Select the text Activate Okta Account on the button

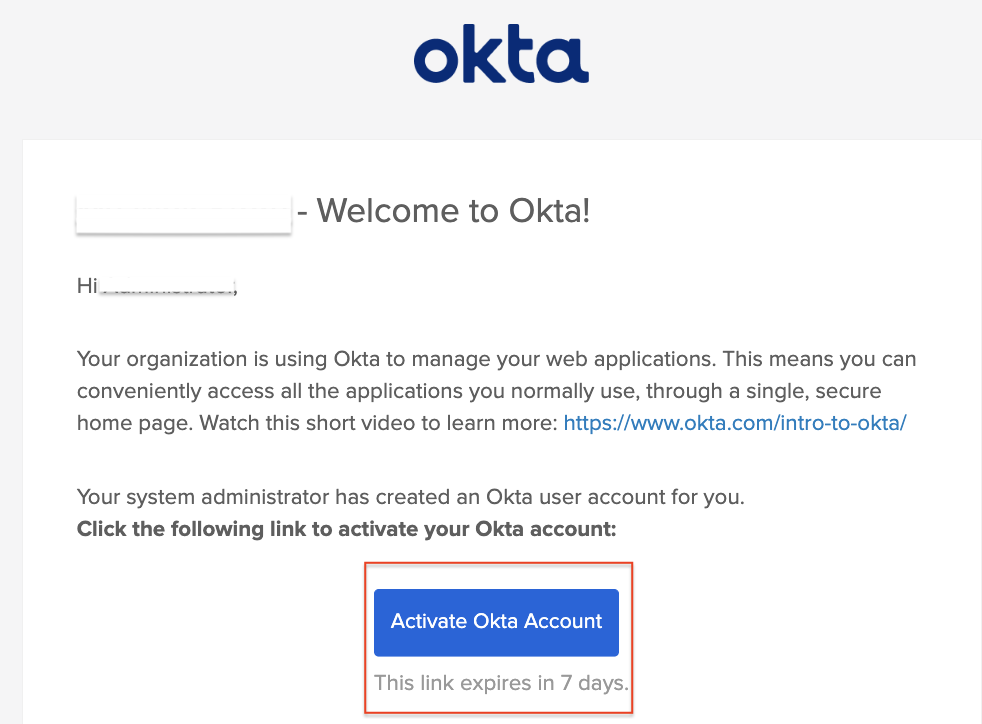click(x=496, y=621)
